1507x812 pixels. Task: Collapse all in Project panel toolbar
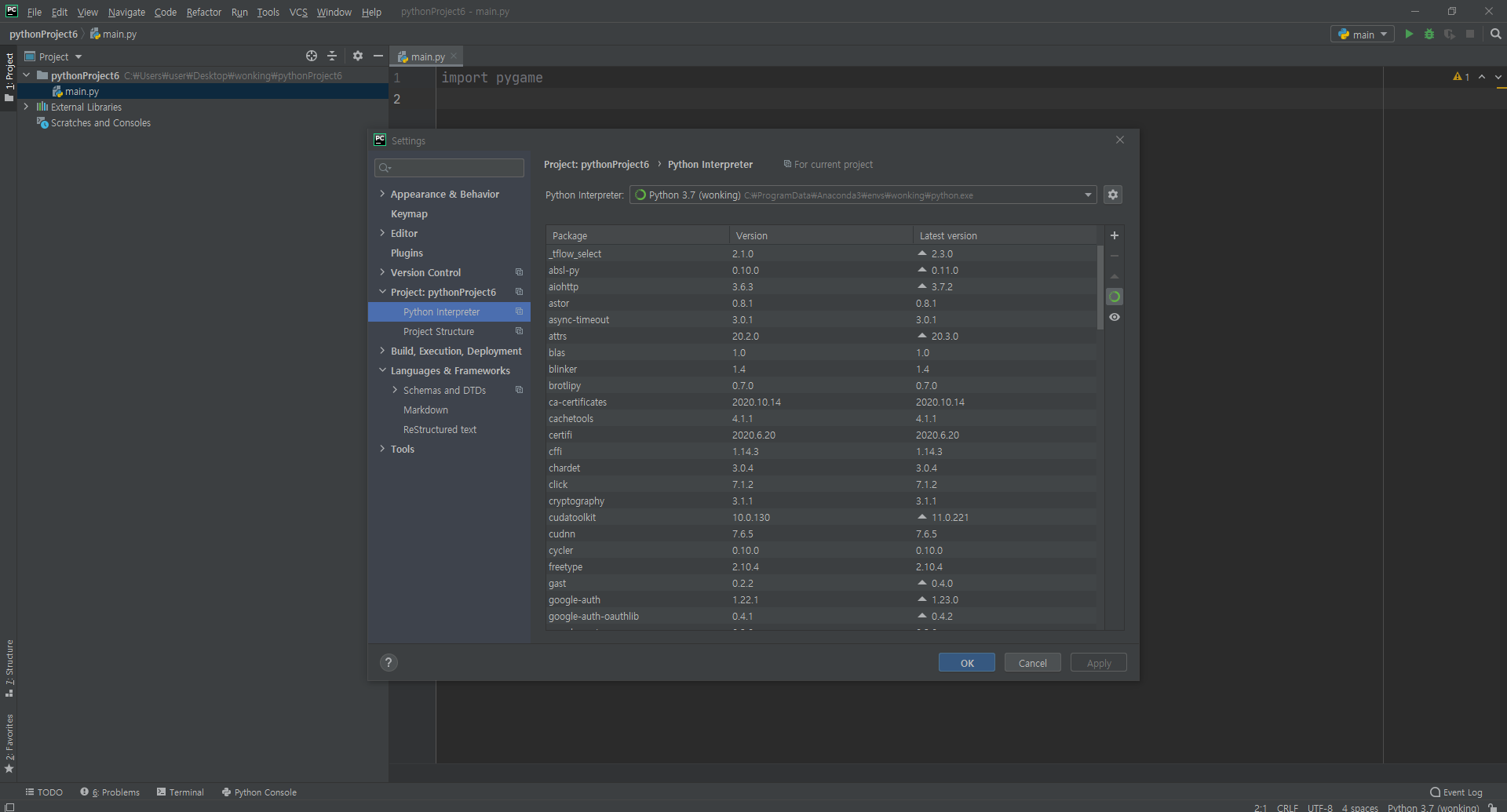(332, 56)
